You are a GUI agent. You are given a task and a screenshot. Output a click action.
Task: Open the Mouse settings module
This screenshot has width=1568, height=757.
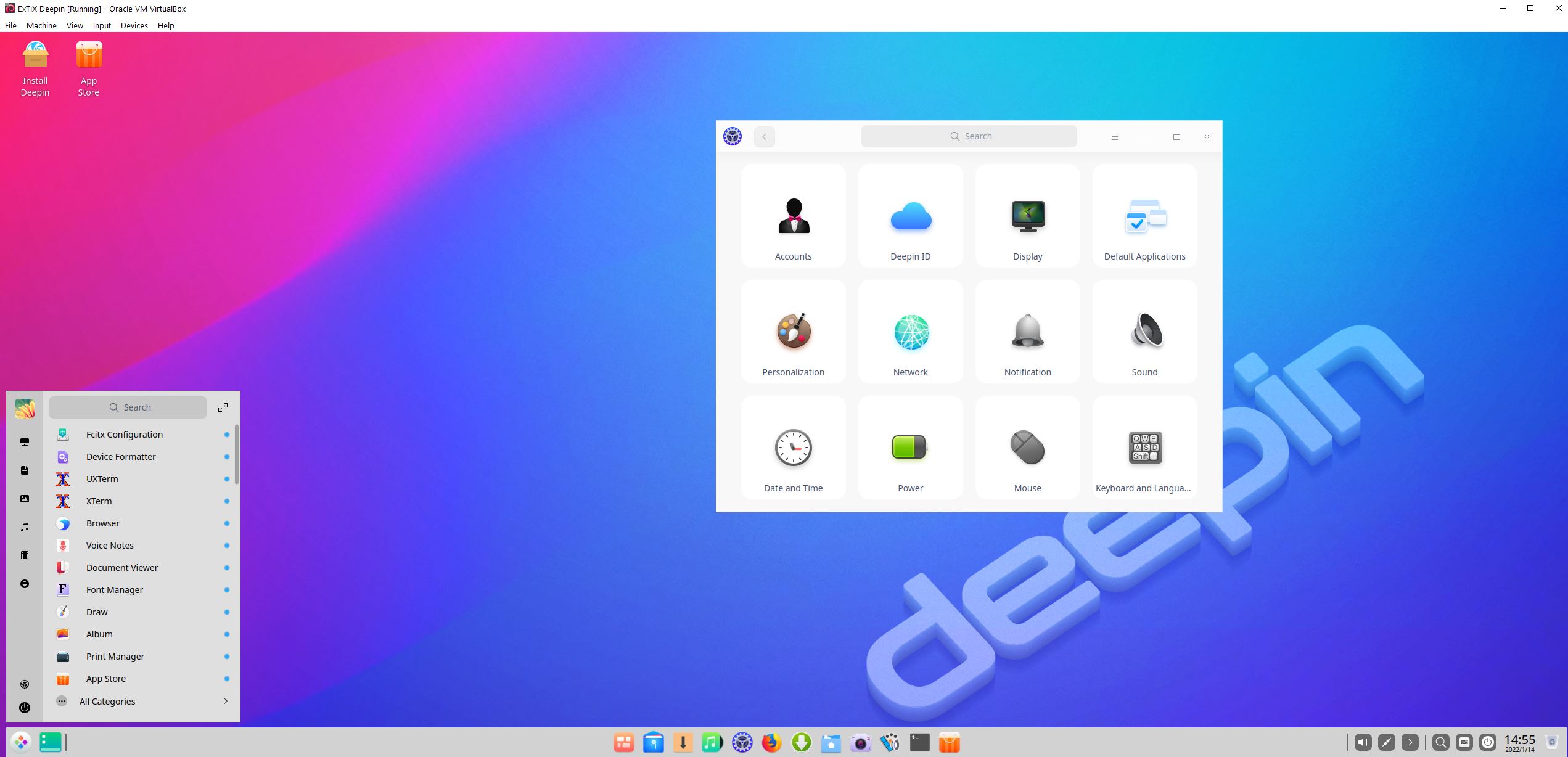1027,448
